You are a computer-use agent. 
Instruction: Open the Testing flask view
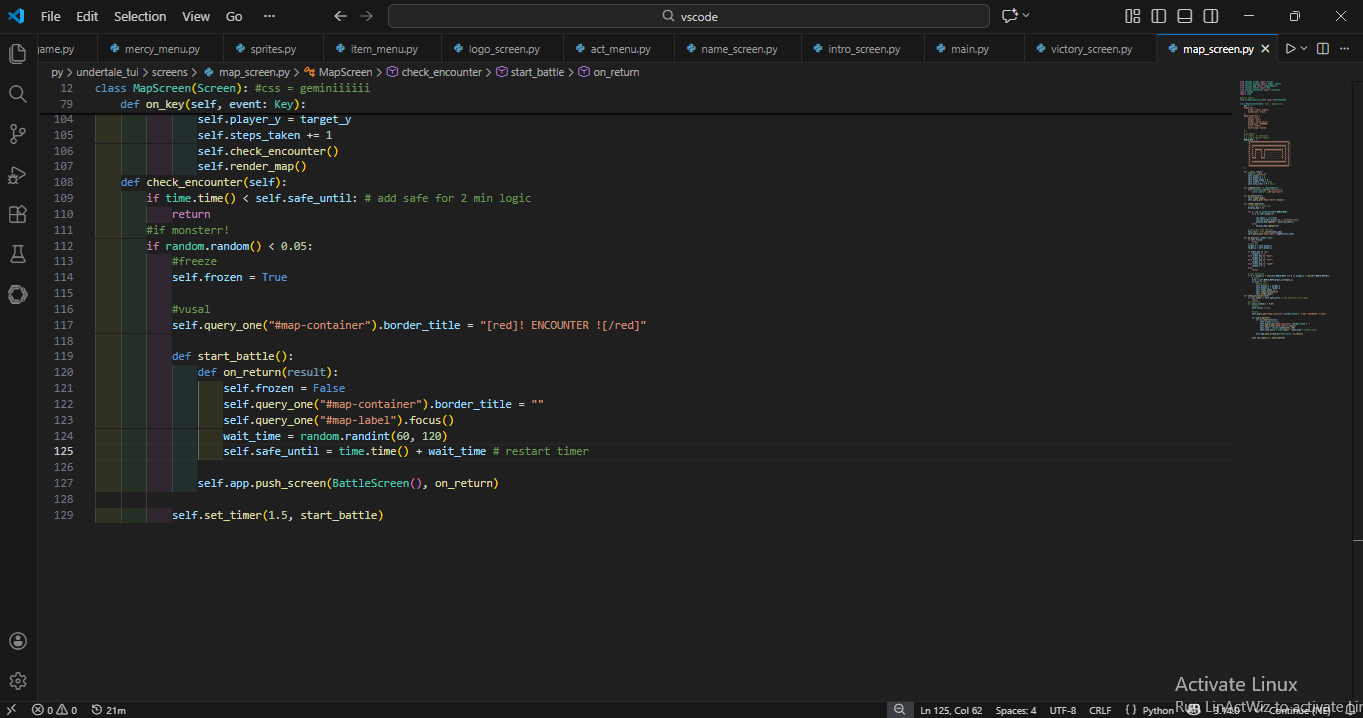[17, 254]
